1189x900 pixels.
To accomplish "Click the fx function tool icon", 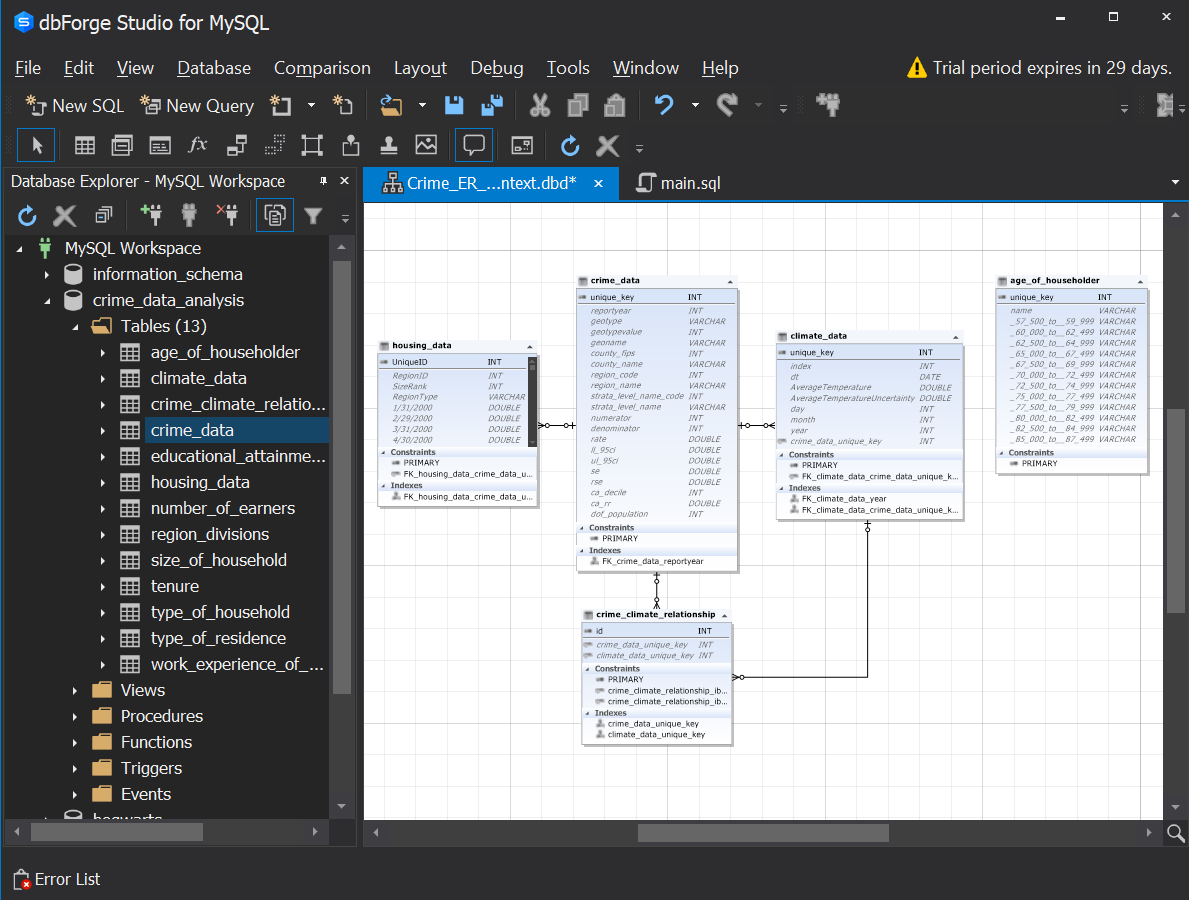I will point(198,145).
